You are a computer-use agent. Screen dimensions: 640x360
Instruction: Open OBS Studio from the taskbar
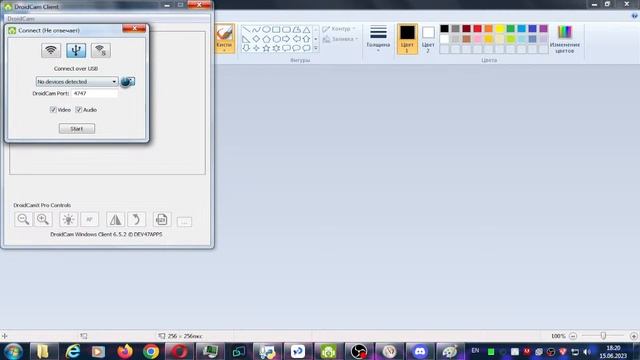point(359,351)
